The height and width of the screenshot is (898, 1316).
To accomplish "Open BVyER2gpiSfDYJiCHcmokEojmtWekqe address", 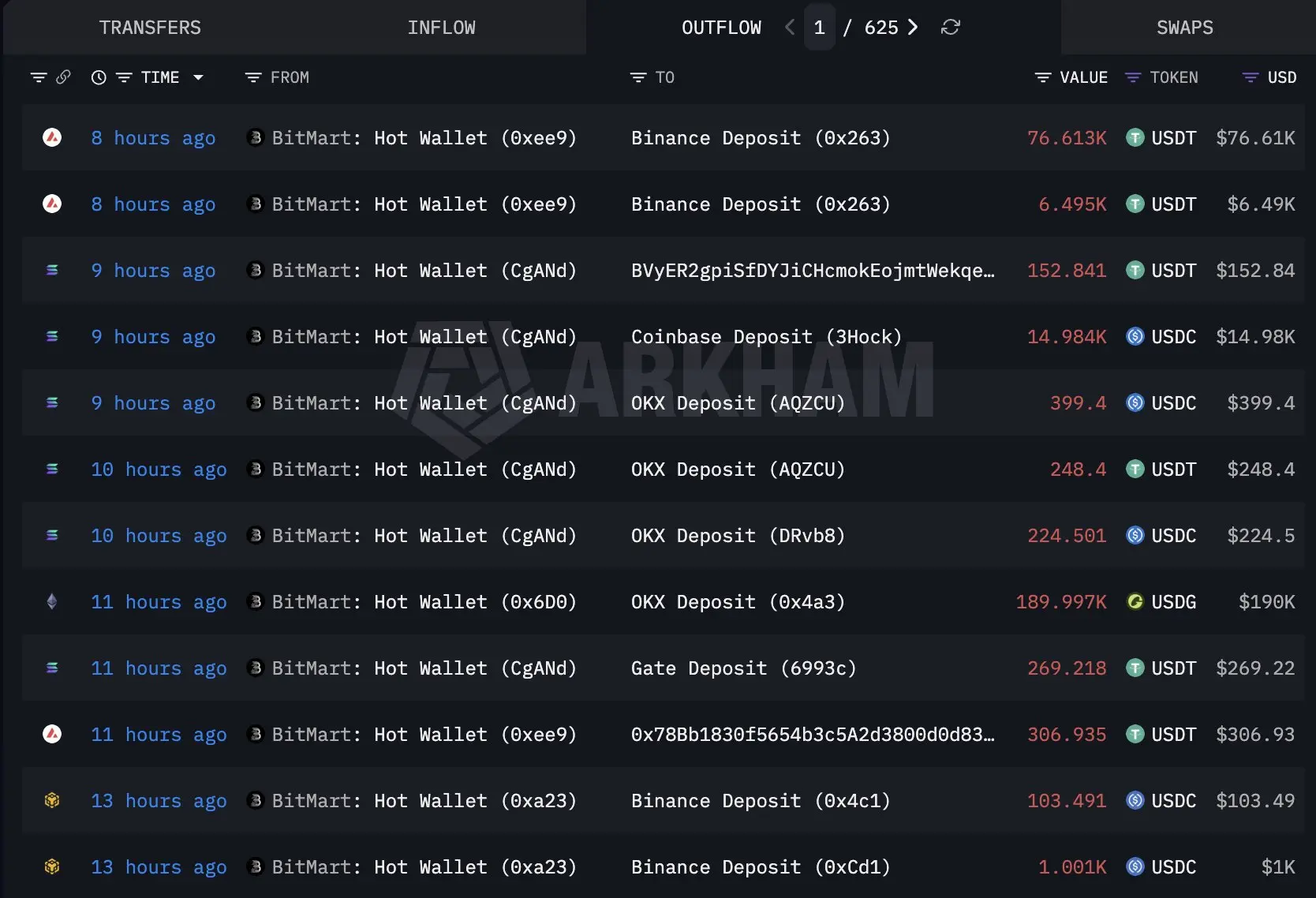I will point(813,270).
